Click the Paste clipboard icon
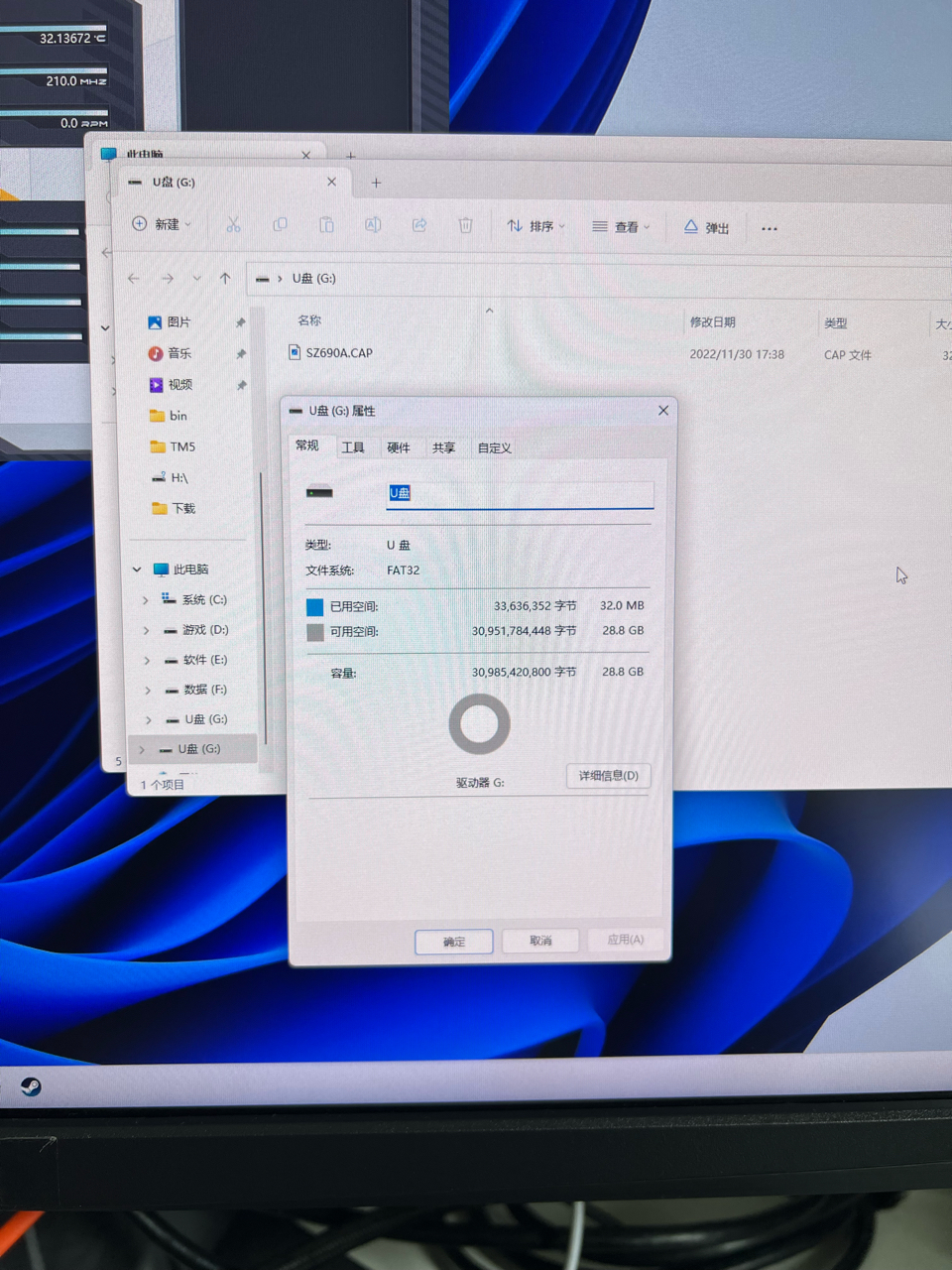Viewport: 952px width, 1270px height. click(326, 225)
